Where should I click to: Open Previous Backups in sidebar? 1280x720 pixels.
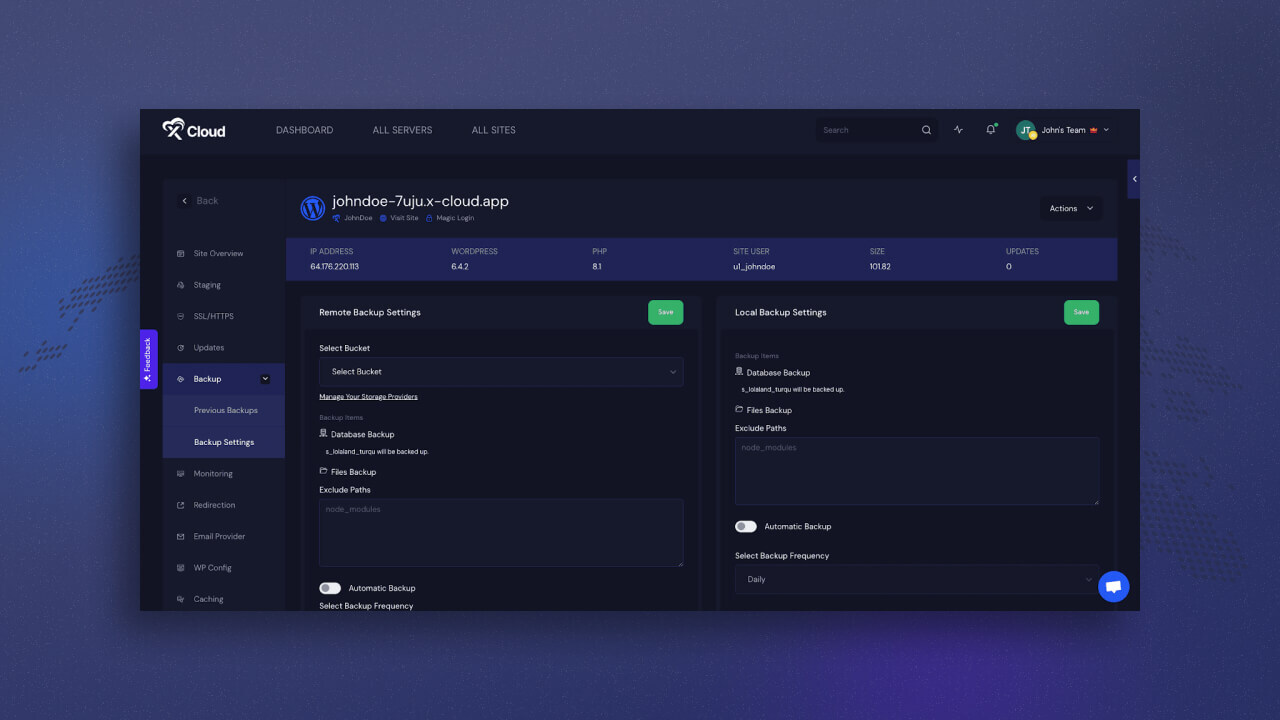click(226, 410)
